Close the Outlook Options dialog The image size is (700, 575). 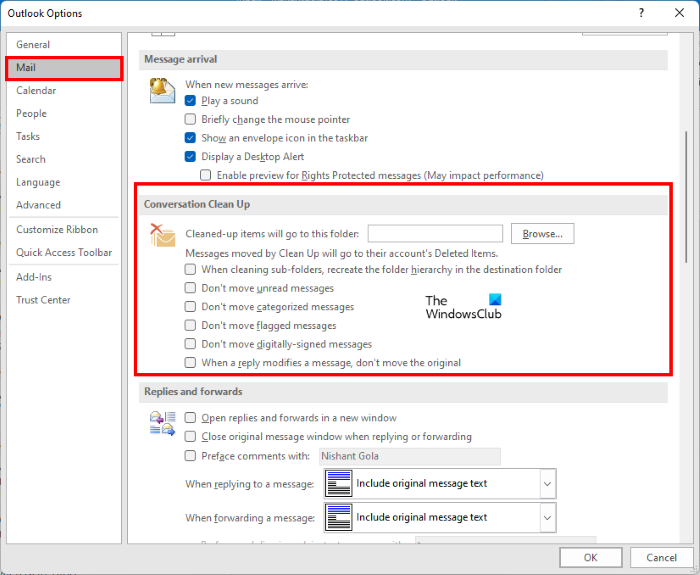point(679,13)
